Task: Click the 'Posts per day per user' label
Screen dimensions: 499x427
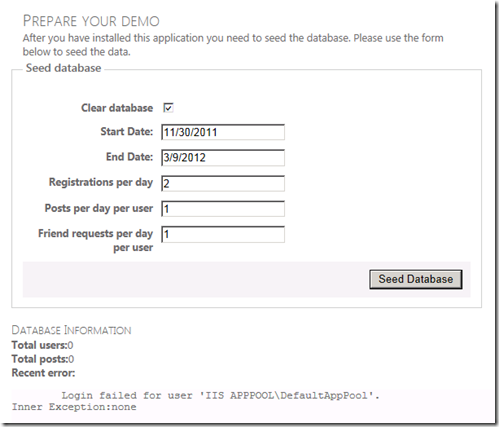Action: [99, 208]
